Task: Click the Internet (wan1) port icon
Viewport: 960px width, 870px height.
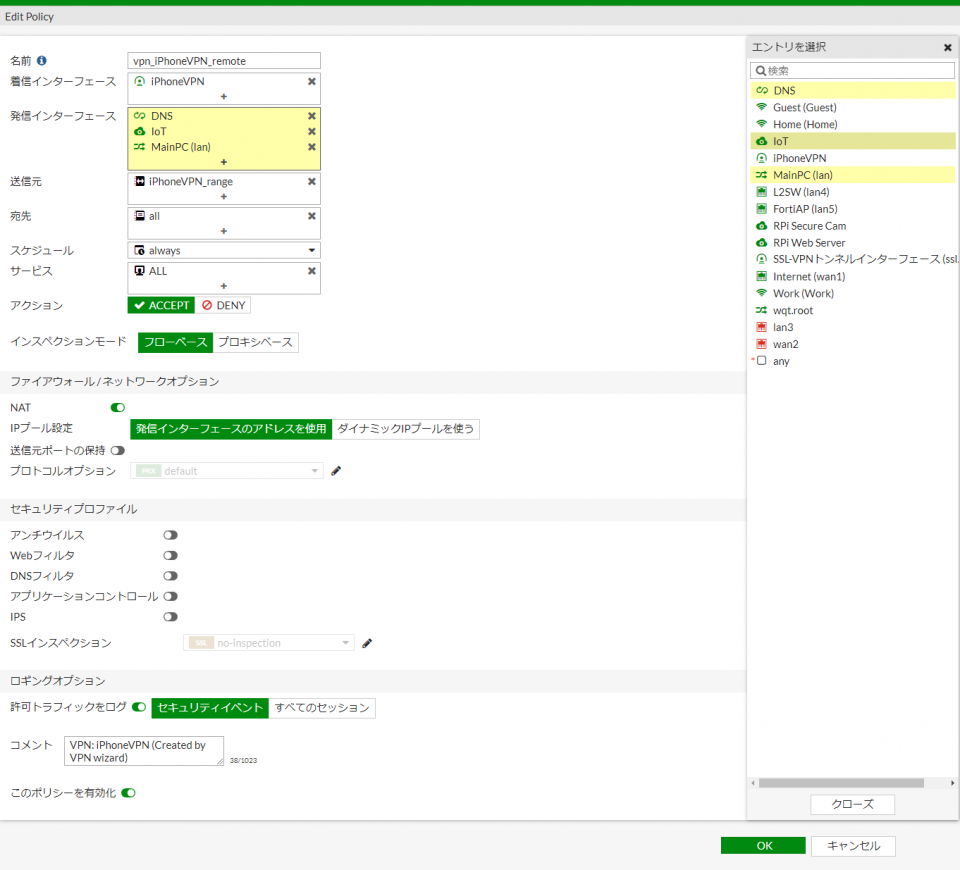Action: 762,277
